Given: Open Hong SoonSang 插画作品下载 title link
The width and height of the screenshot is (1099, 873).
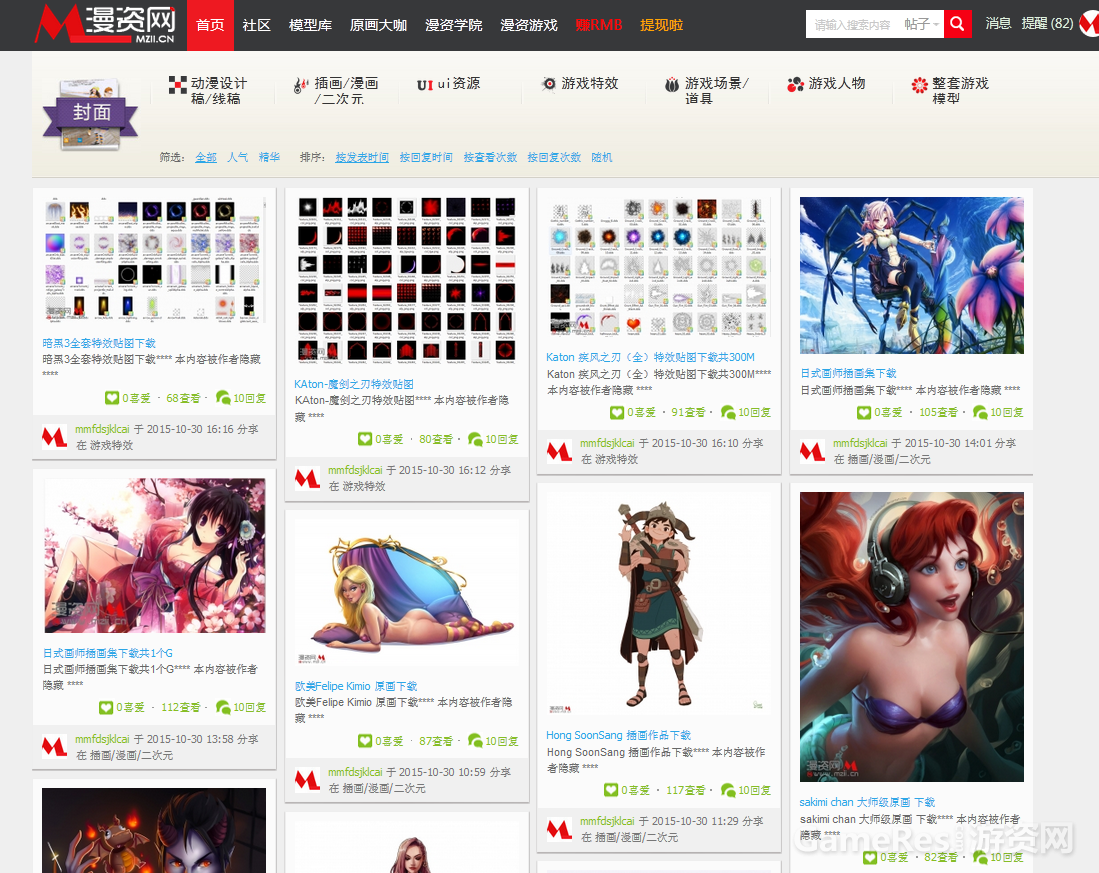Looking at the screenshot, I should [x=619, y=735].
